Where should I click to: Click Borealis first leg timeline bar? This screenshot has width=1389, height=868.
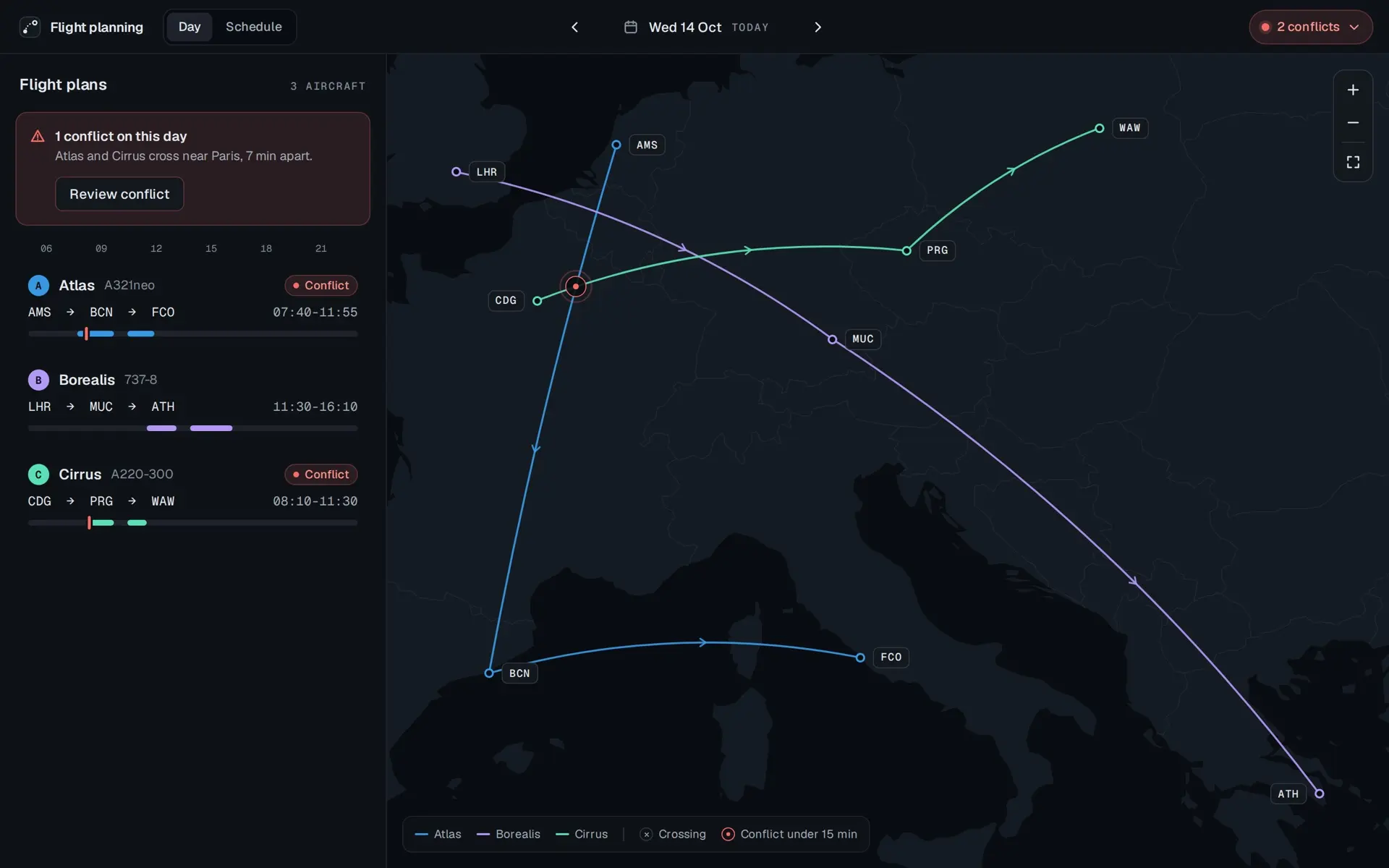[x=161, y=428]
